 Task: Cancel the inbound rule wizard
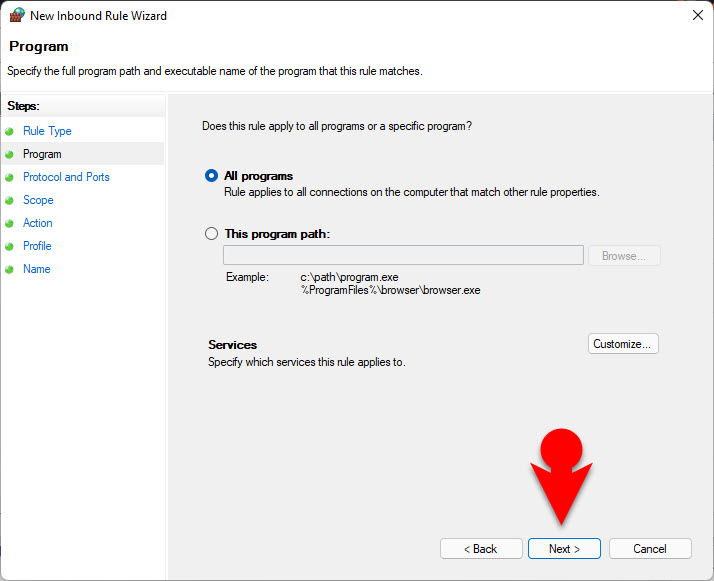tap(650, 549)
